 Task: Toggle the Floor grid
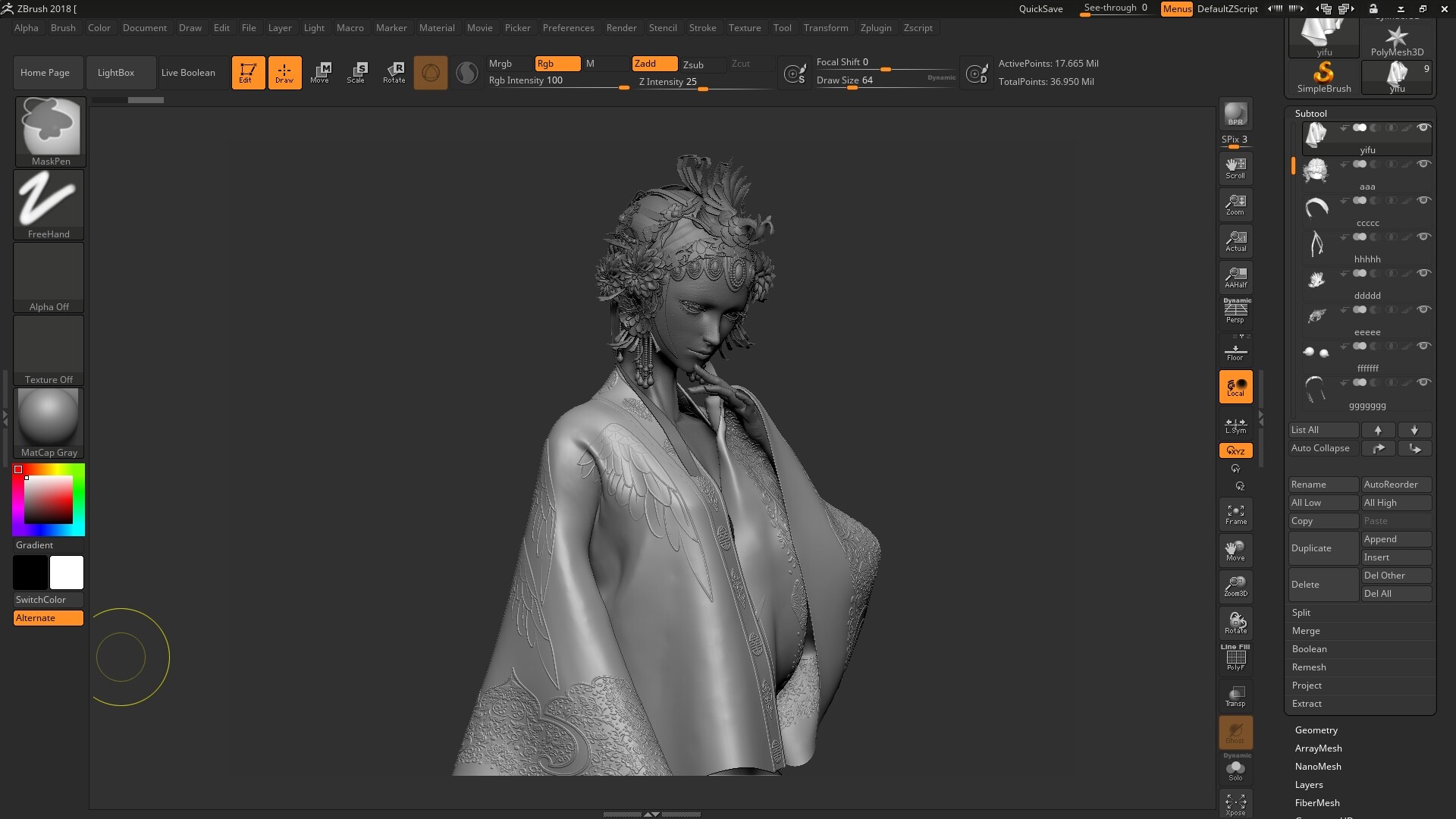(1235, 350)
